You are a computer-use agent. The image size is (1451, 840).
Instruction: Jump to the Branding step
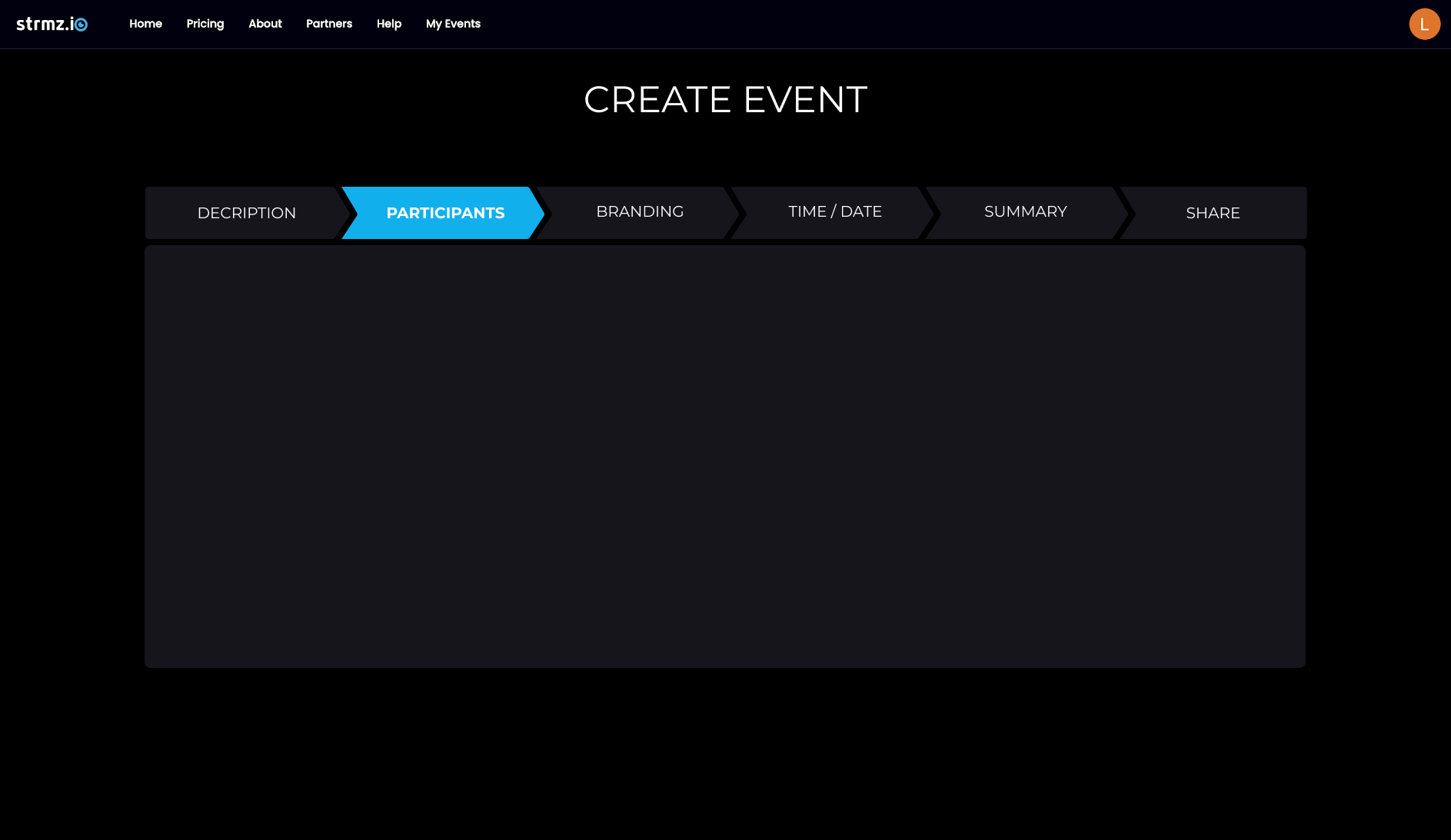click(x=640, y=211)
